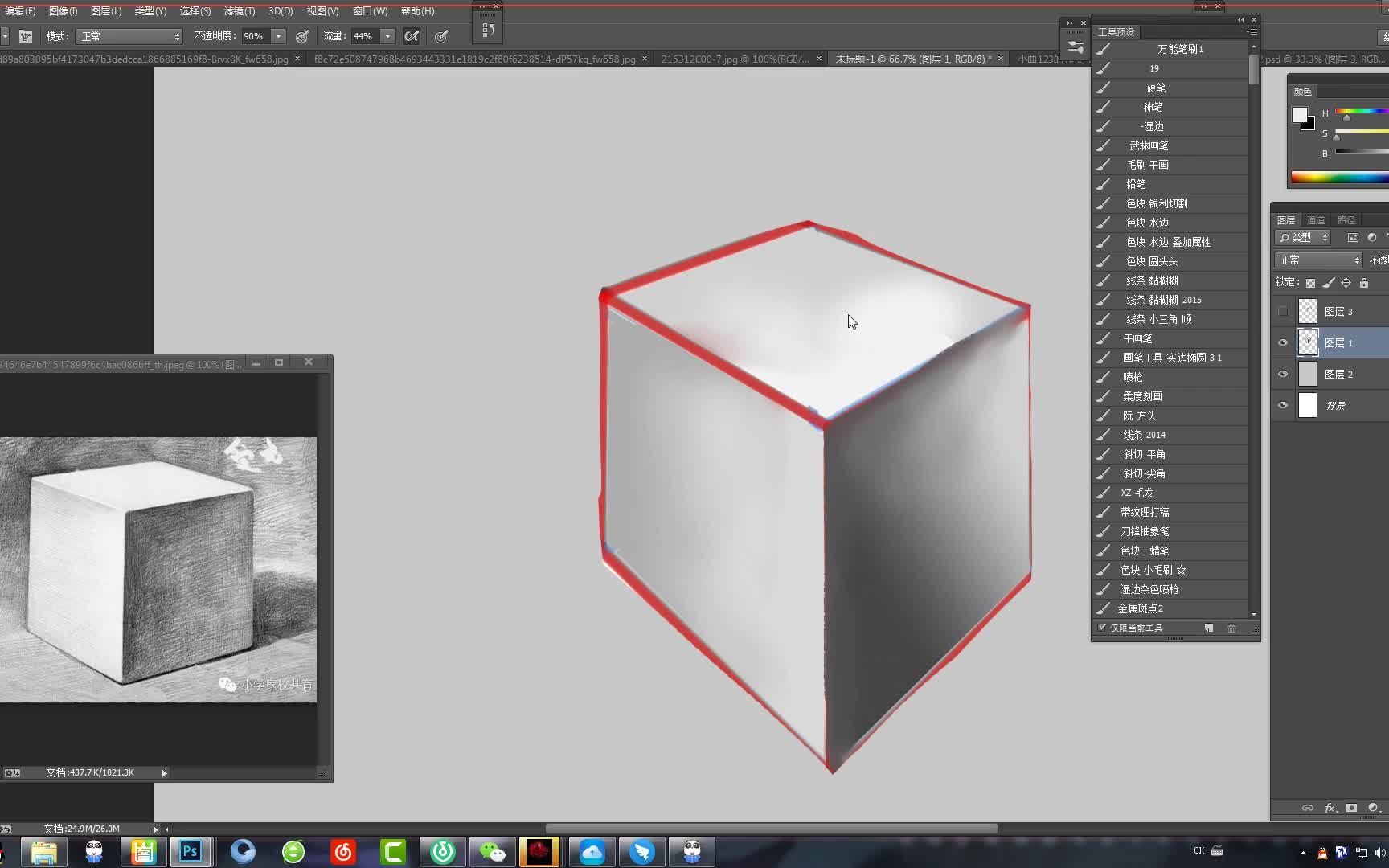Screen dimensions: 1389x868
Task: Switch to 215312C00-7.jpg document tab
Action: pyautogui.click(x=735, y=59)
